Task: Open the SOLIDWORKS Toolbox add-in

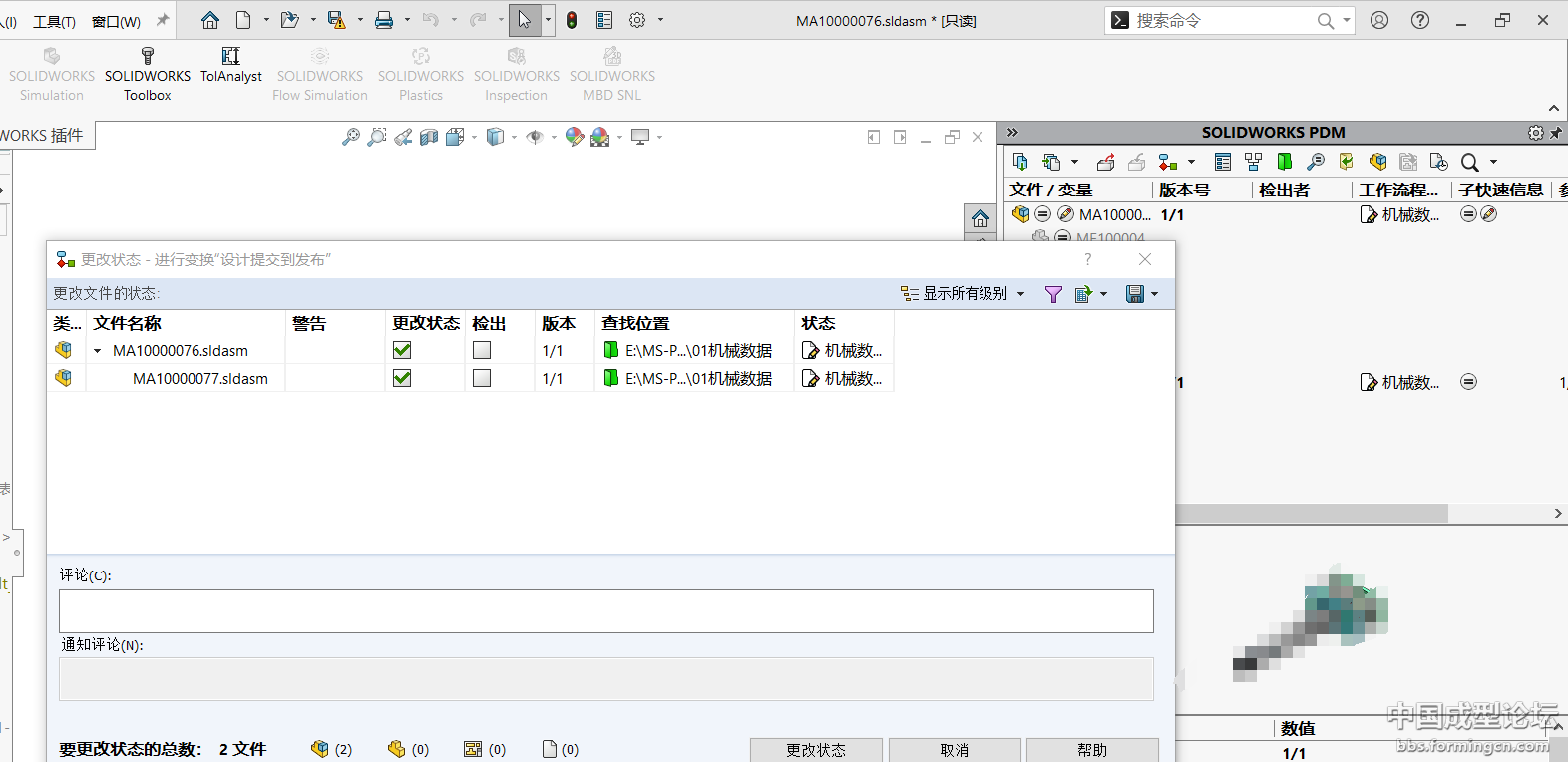Action: [148, 74]
